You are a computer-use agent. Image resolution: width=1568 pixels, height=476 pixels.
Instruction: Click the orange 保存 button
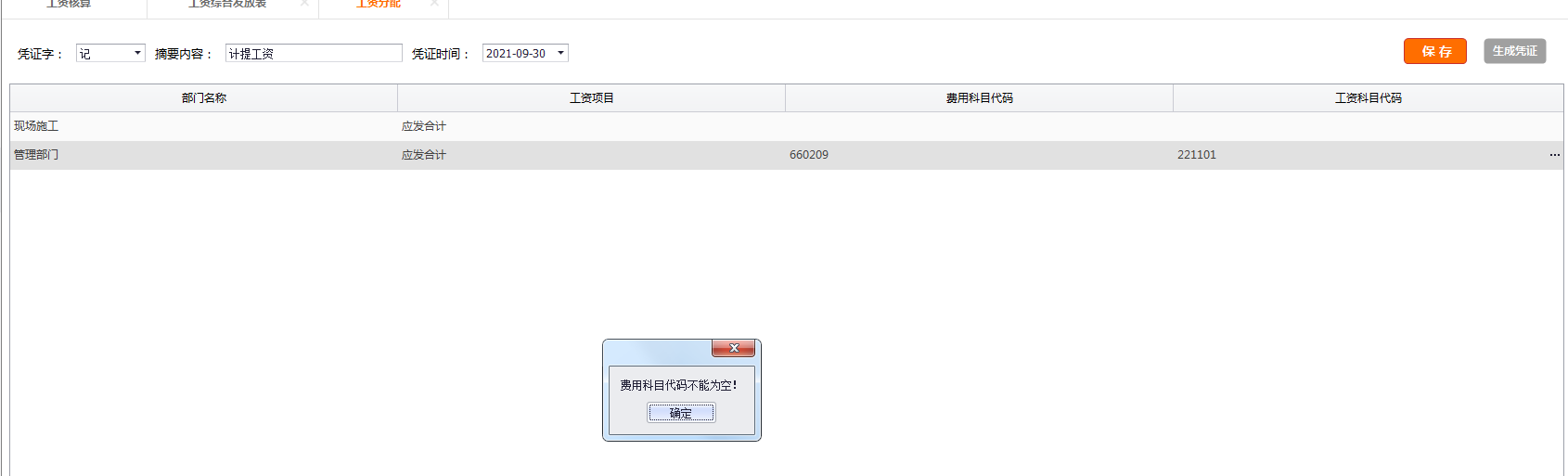tap(1434, 51)
